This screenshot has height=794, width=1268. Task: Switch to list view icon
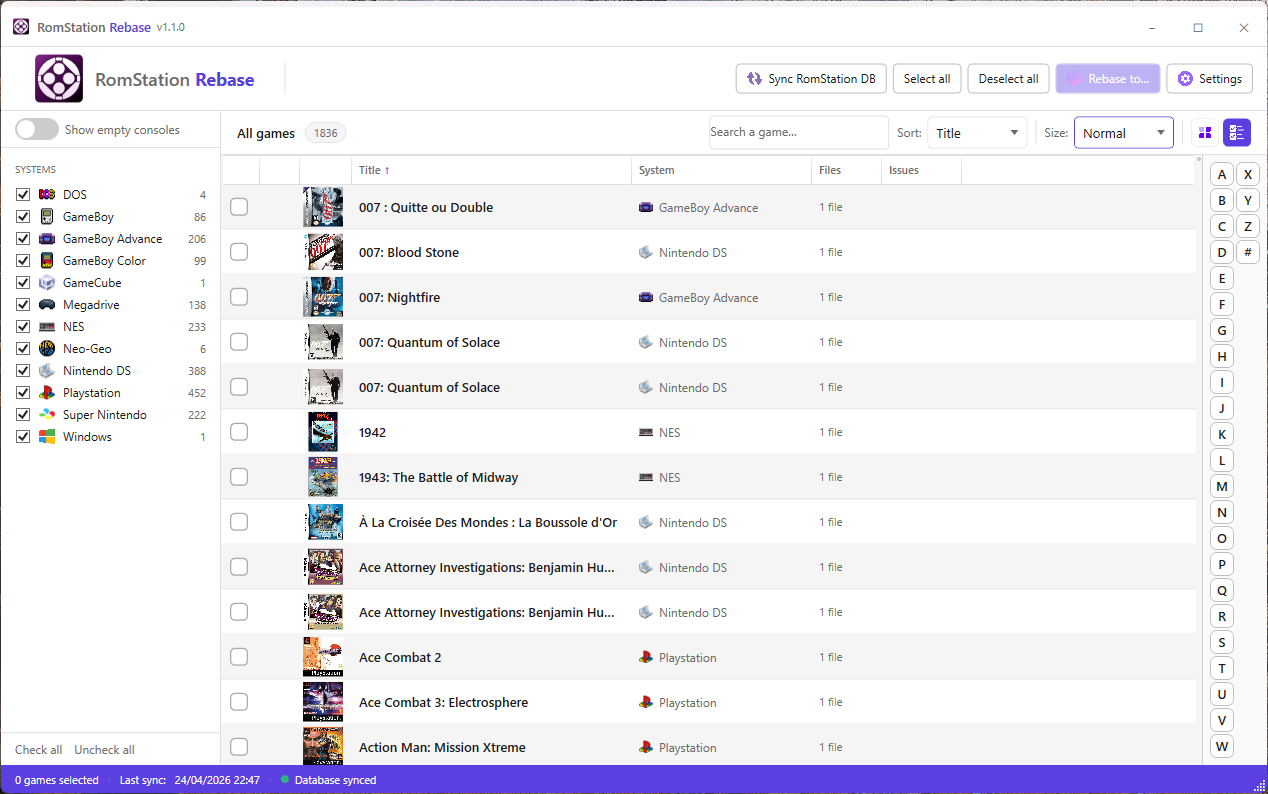click(1237, 133)
